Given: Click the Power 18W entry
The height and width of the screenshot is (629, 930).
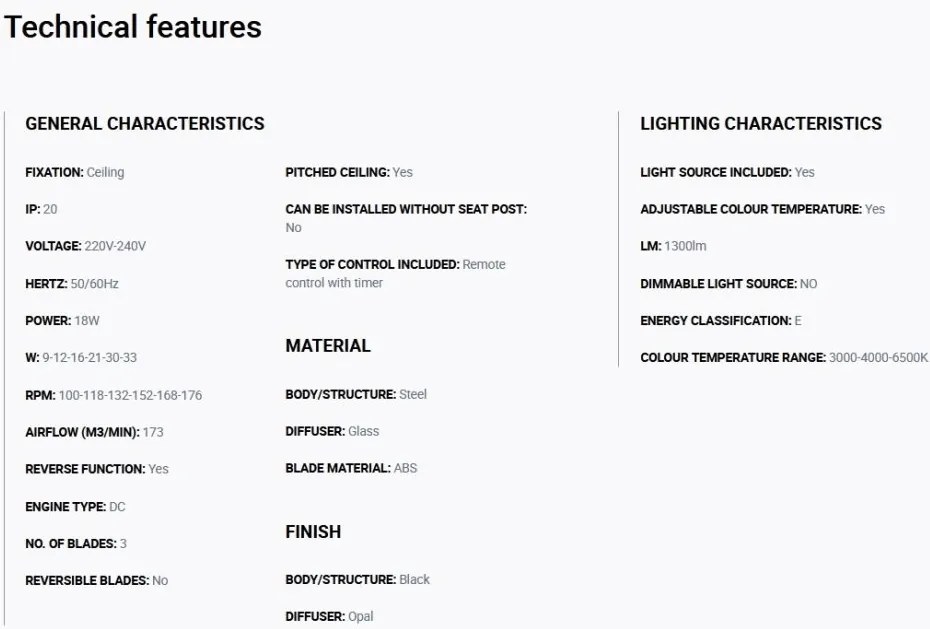Looking at the screenshot, I should tap(62, 321).
